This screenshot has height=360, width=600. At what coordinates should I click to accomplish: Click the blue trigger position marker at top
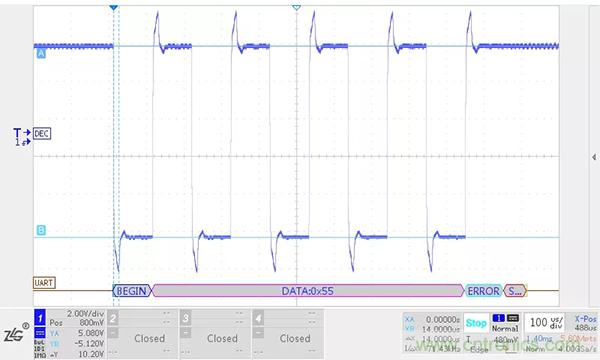pyautogui.click(x=113, y=8)
